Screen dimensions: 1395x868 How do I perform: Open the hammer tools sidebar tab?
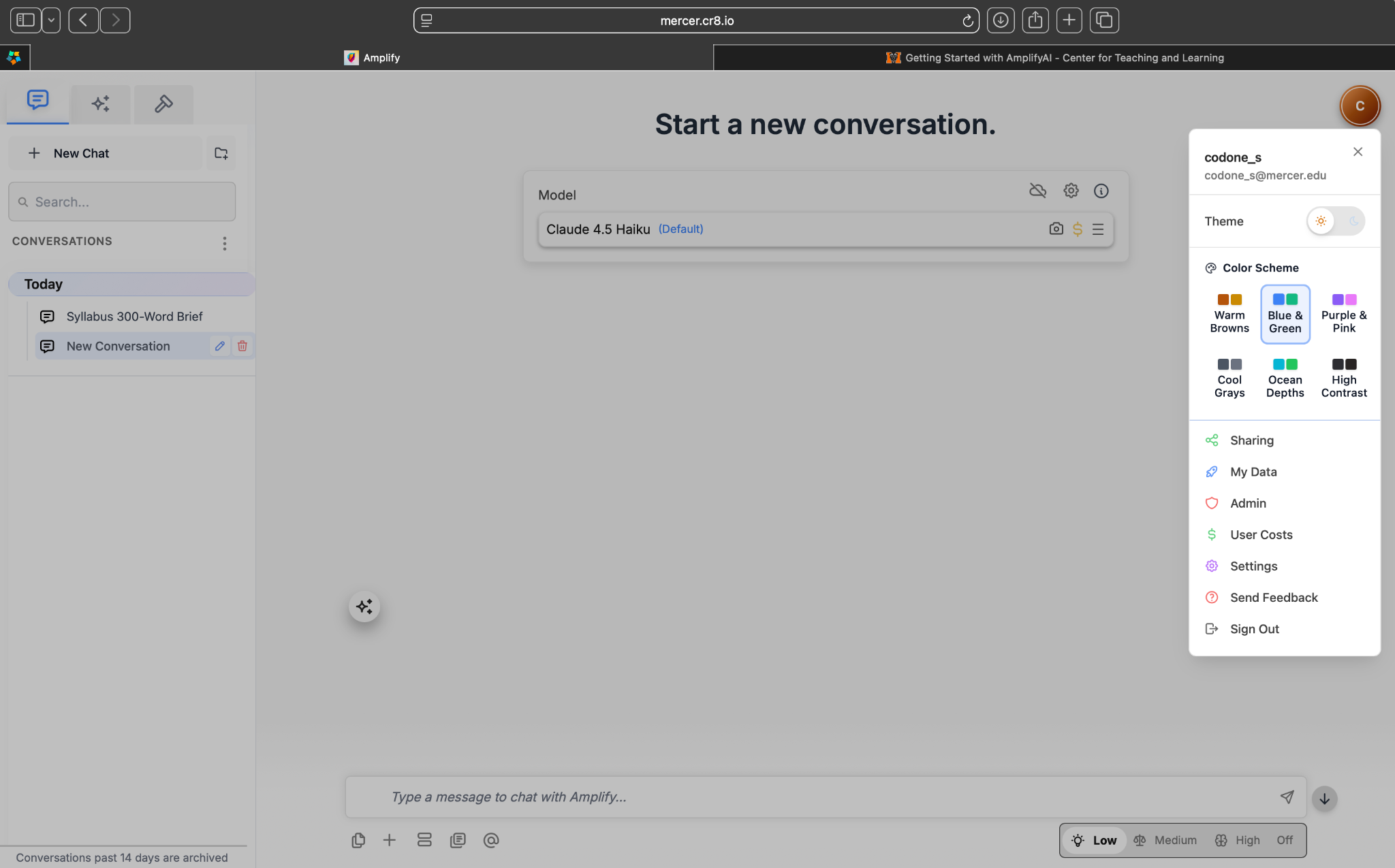click(163, 103)
